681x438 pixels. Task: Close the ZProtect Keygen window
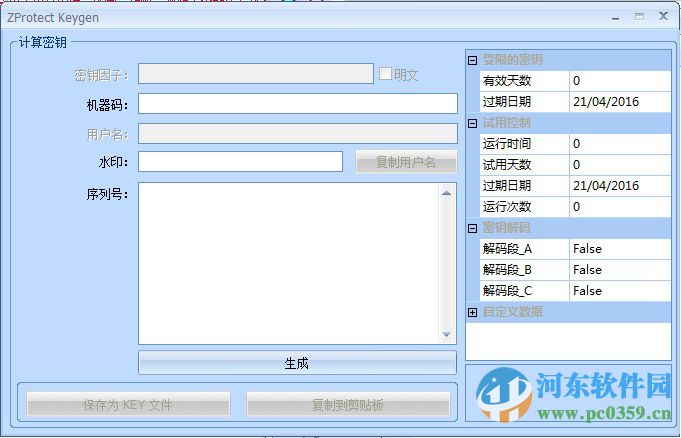pos(663,17)
